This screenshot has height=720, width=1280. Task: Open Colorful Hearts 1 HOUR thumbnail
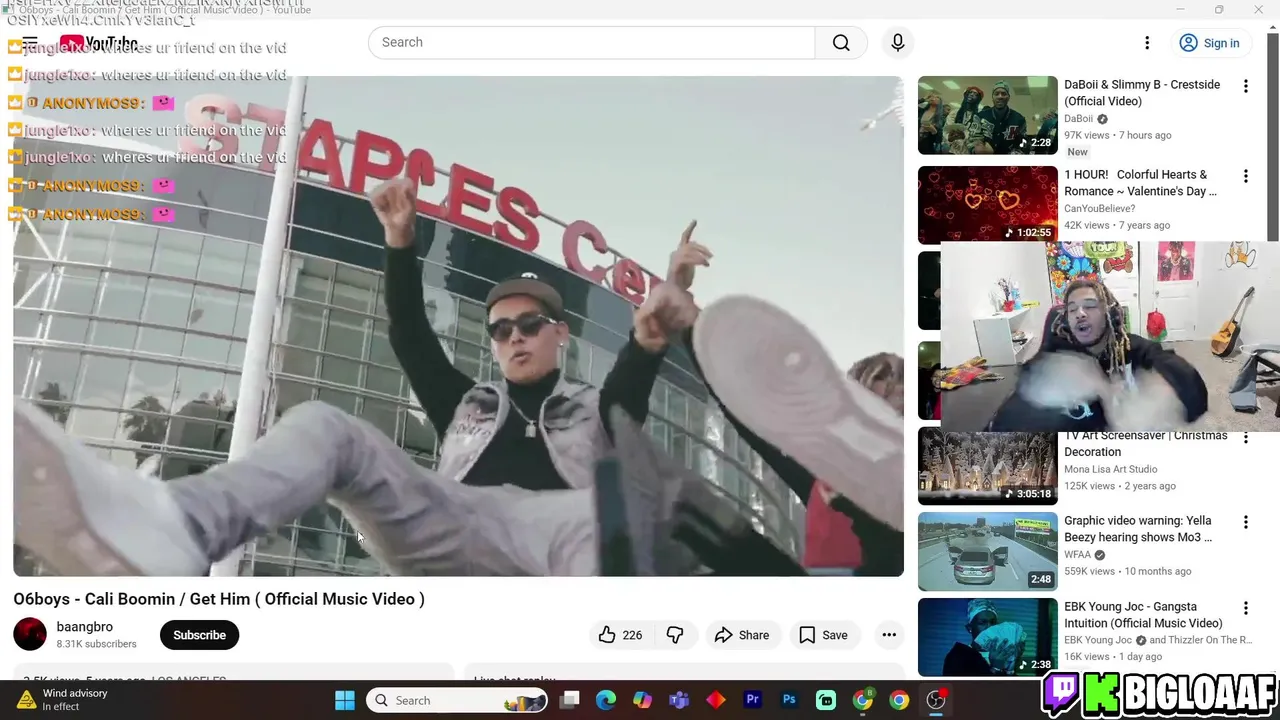point(987,205)
